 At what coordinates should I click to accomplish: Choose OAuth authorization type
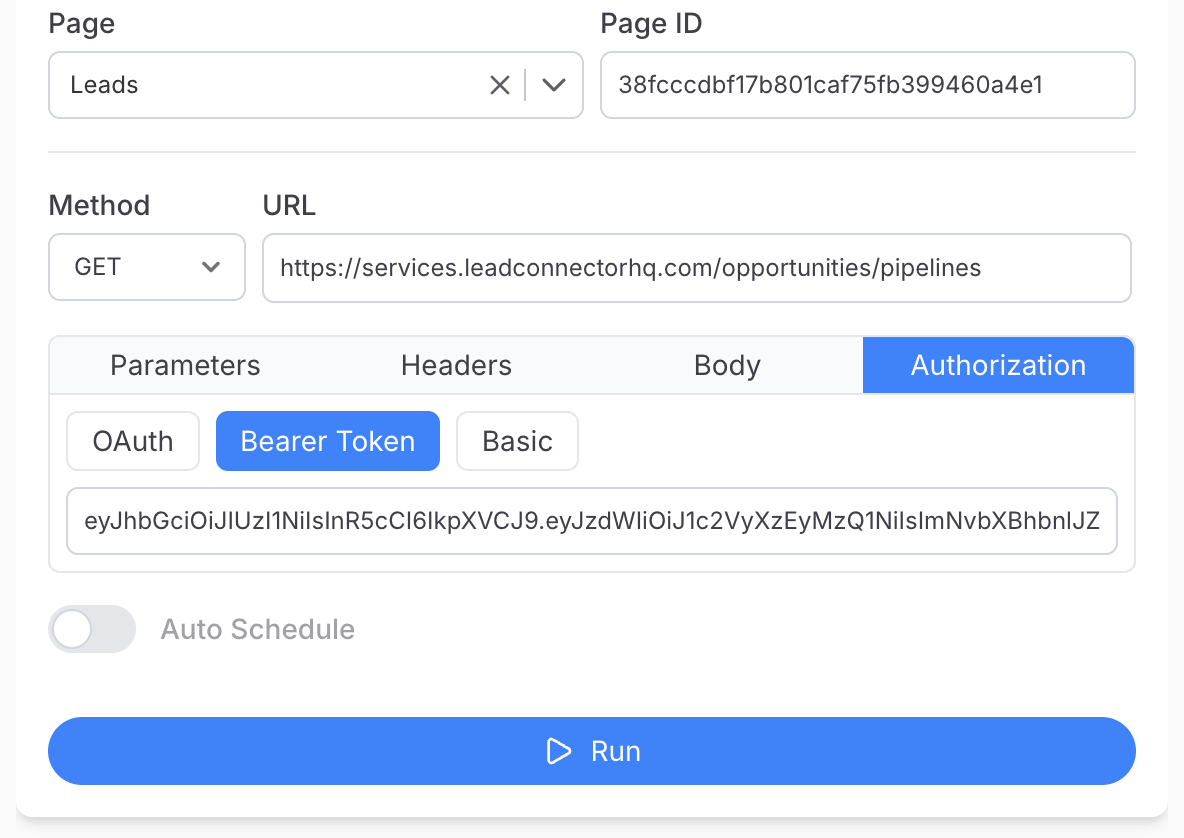(133, 441)
